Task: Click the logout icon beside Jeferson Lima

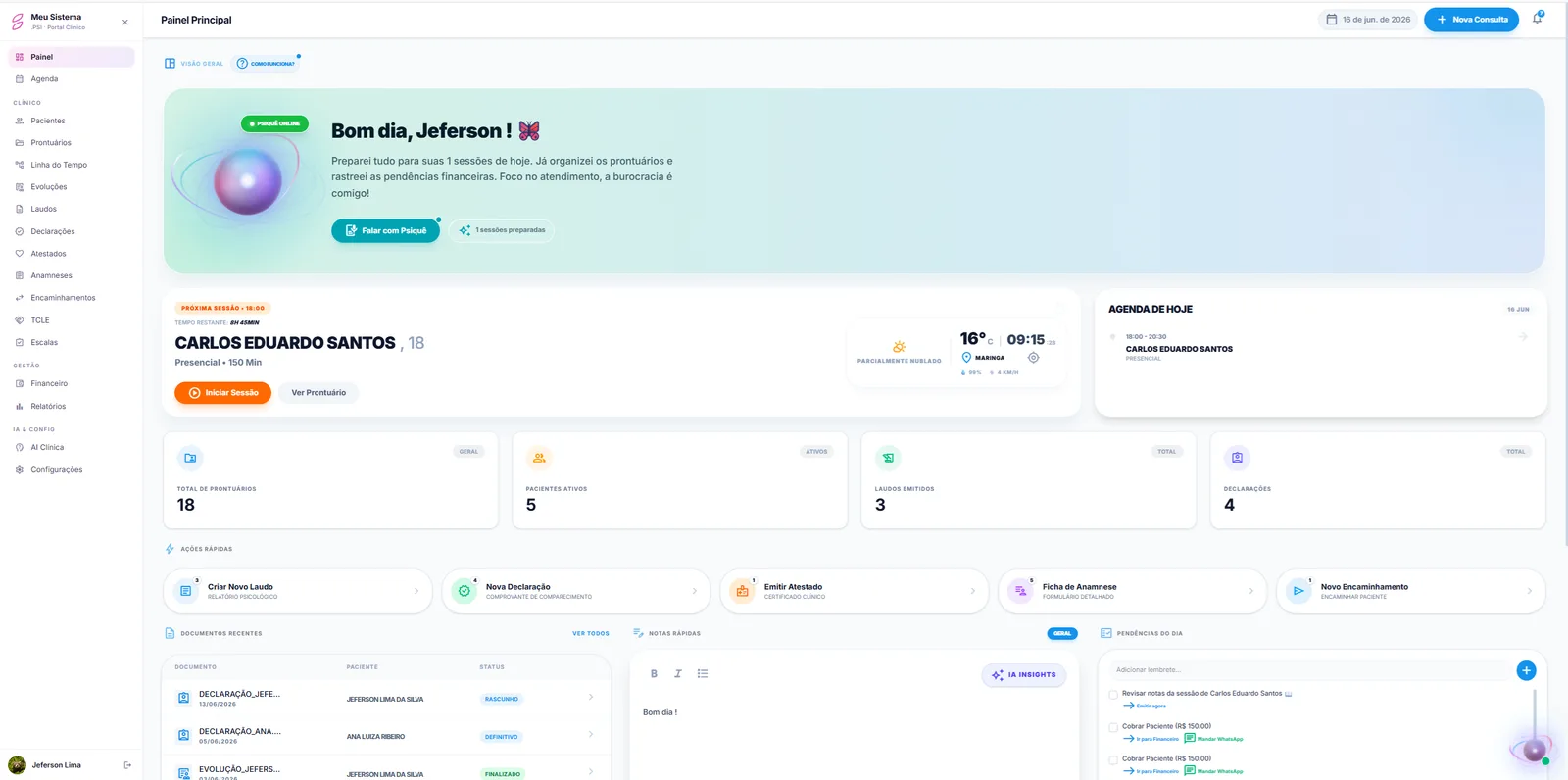Action: 127,765
